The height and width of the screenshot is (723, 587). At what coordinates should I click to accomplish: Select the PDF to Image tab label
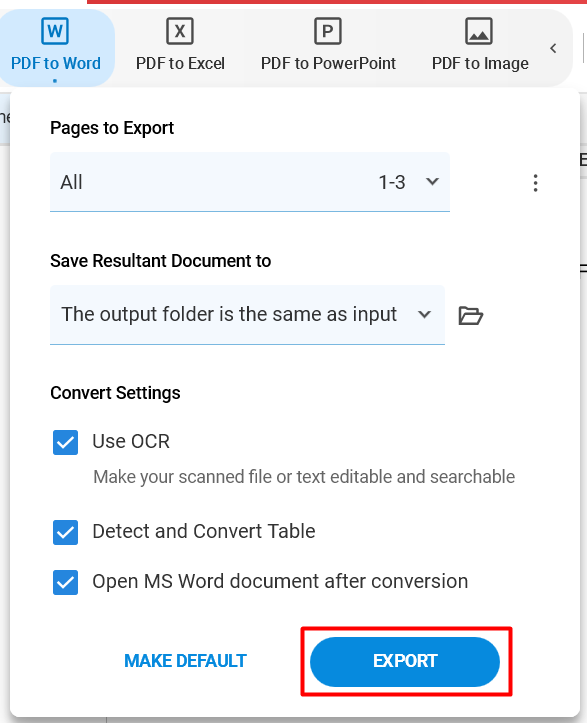click(480, 63)
